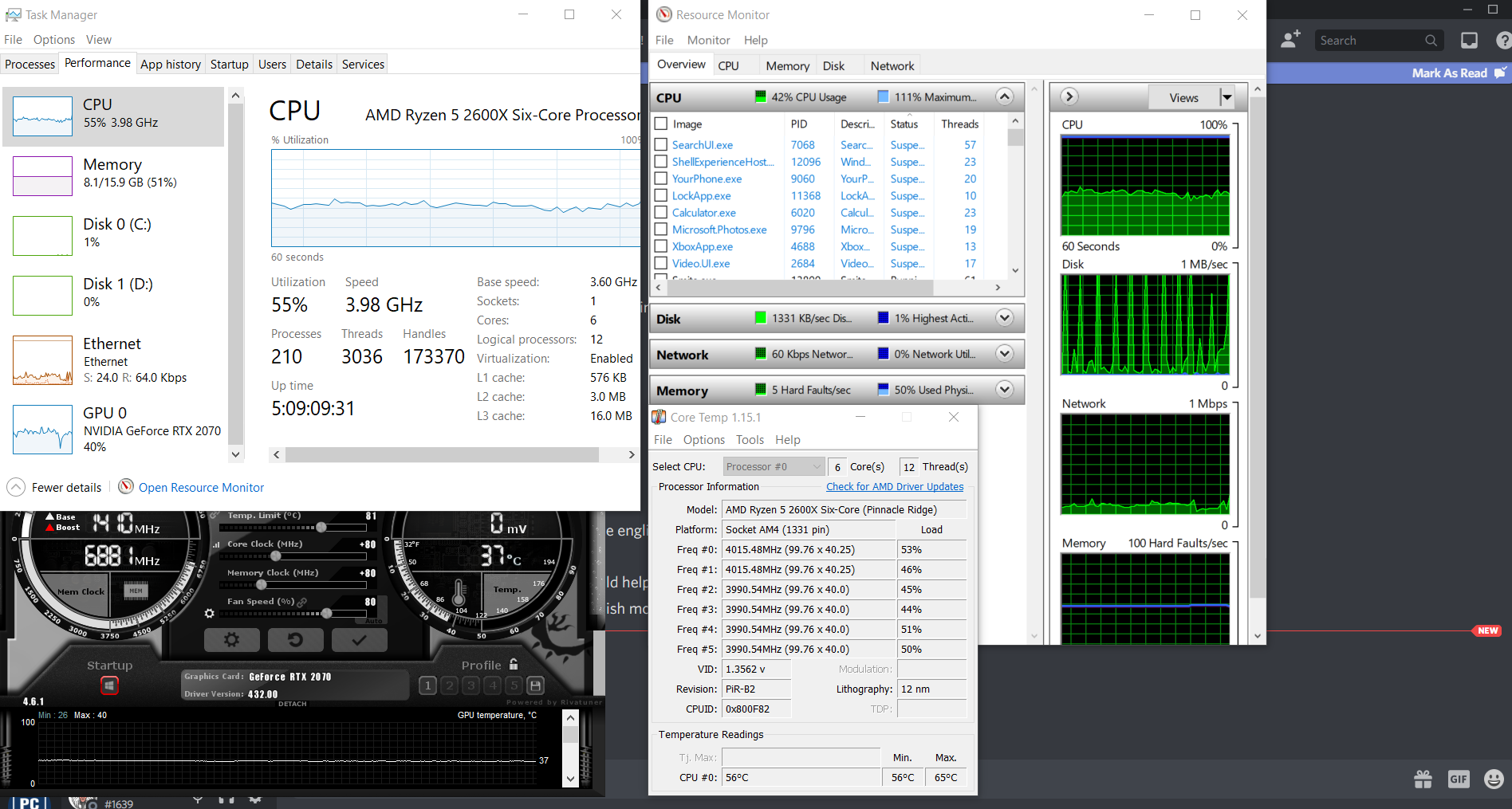Image resolution: width=1512 pixels, height=809 pixels.
Task: Toggle fan speed link icon in Afterburner
Action: (x=302, y=602)
